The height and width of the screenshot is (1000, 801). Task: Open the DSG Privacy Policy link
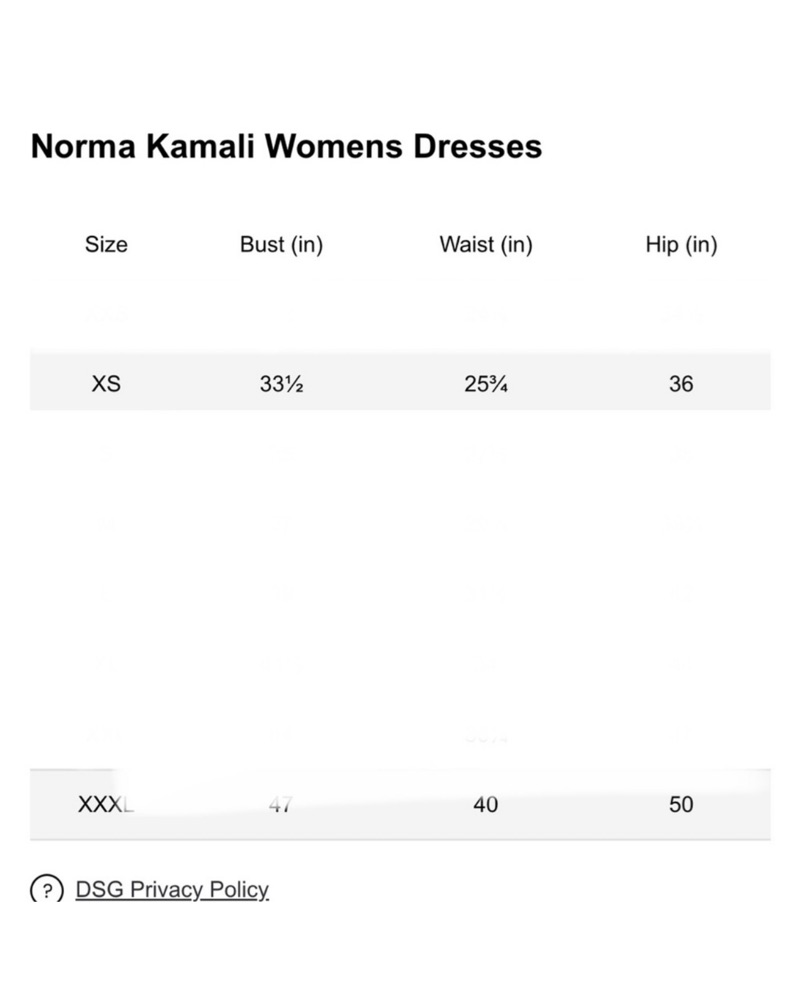click(172, 889)
